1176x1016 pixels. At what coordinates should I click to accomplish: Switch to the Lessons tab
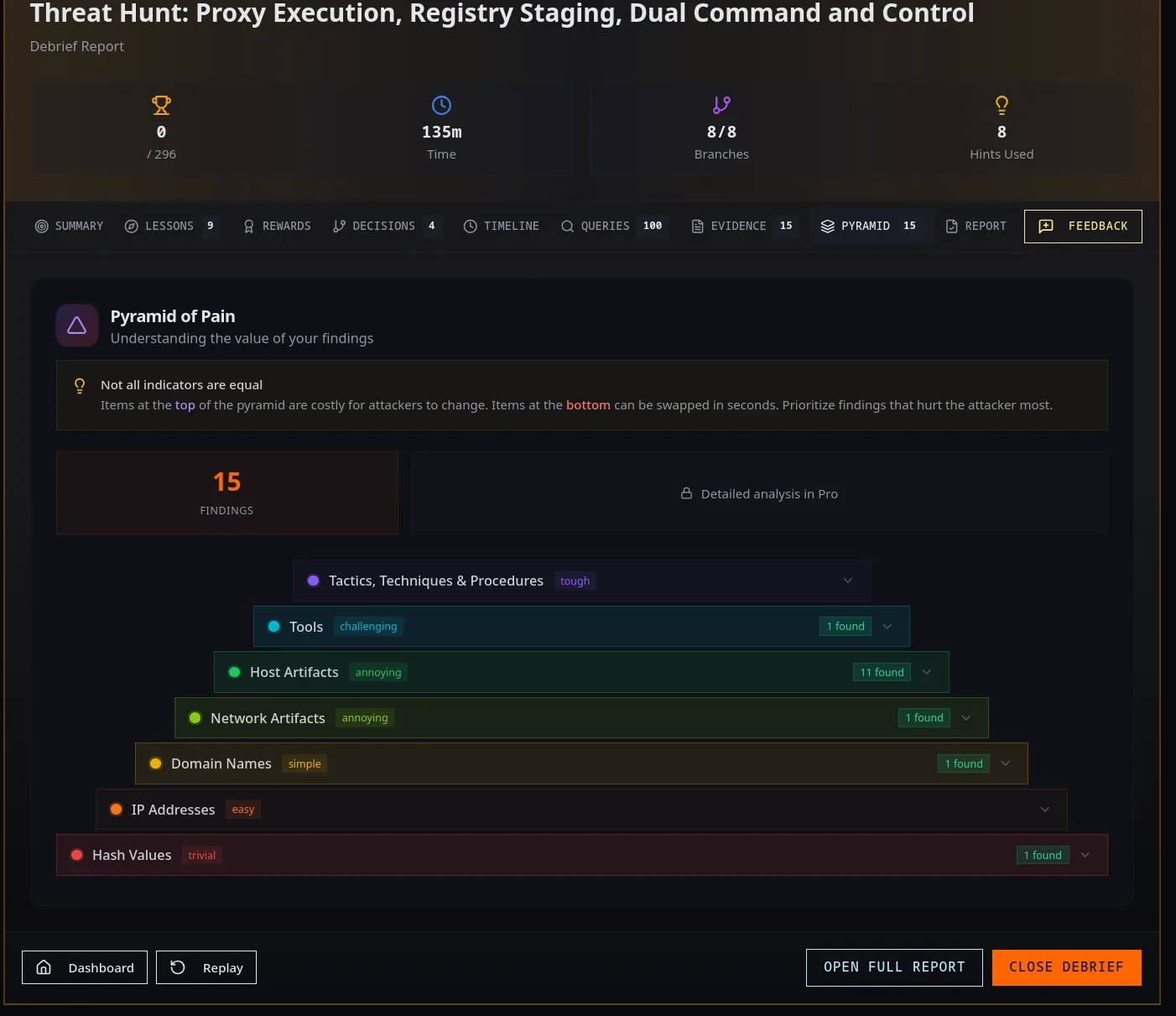pyautogui.click(x=171, y=227)
